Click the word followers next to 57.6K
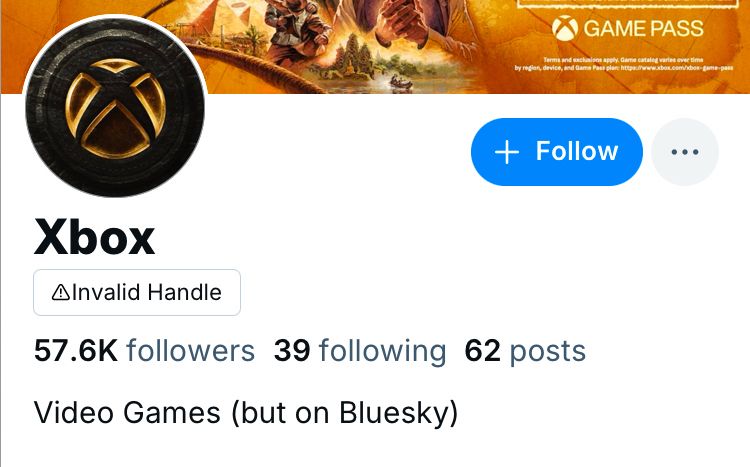 tap(190, 351)
